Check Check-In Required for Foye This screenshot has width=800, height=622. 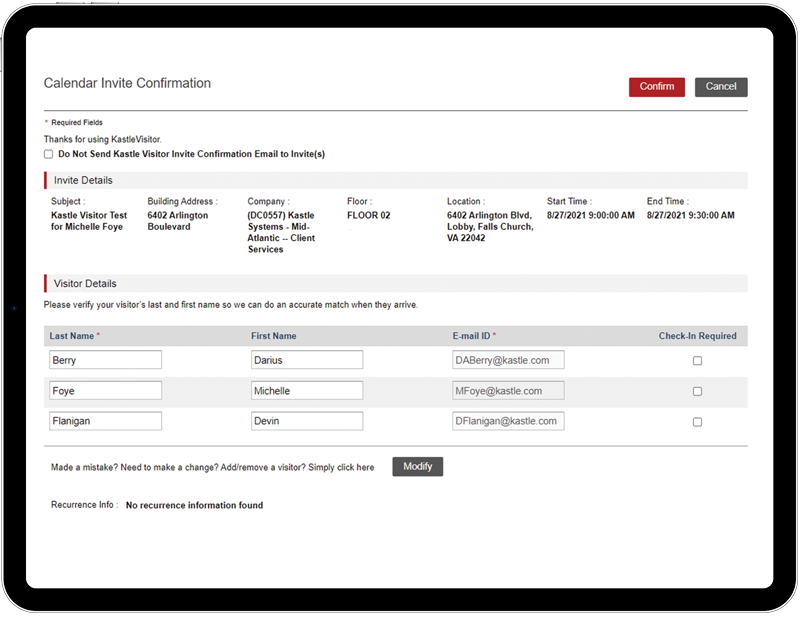(x=697, y=391)
